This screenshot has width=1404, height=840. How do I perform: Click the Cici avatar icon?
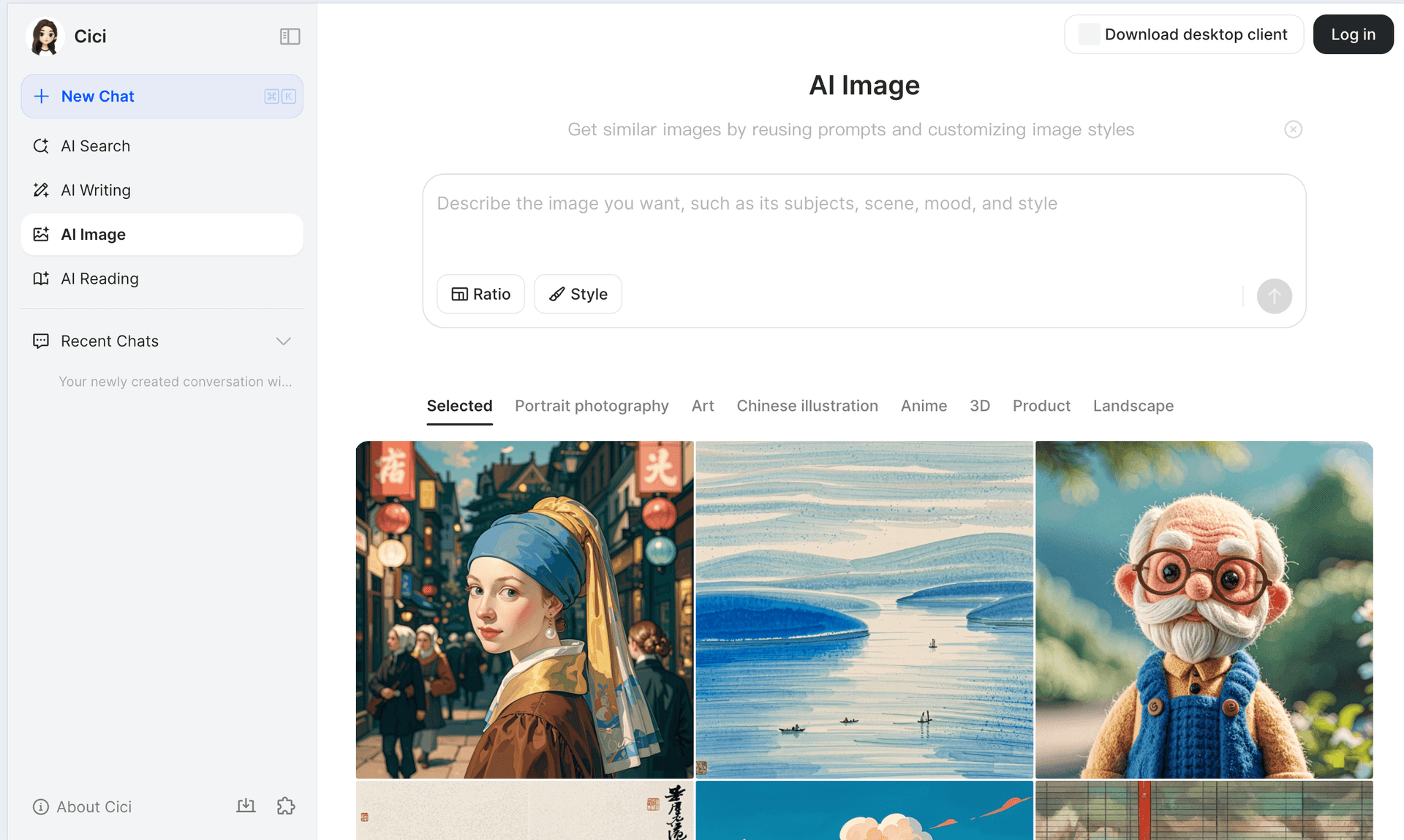click(45, 37)
